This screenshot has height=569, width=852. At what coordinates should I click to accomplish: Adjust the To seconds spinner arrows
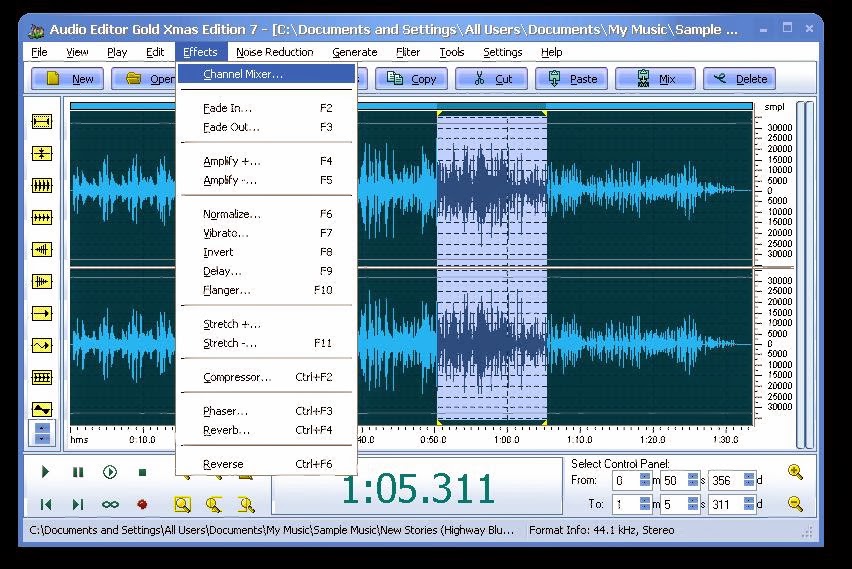click(693, 504)
